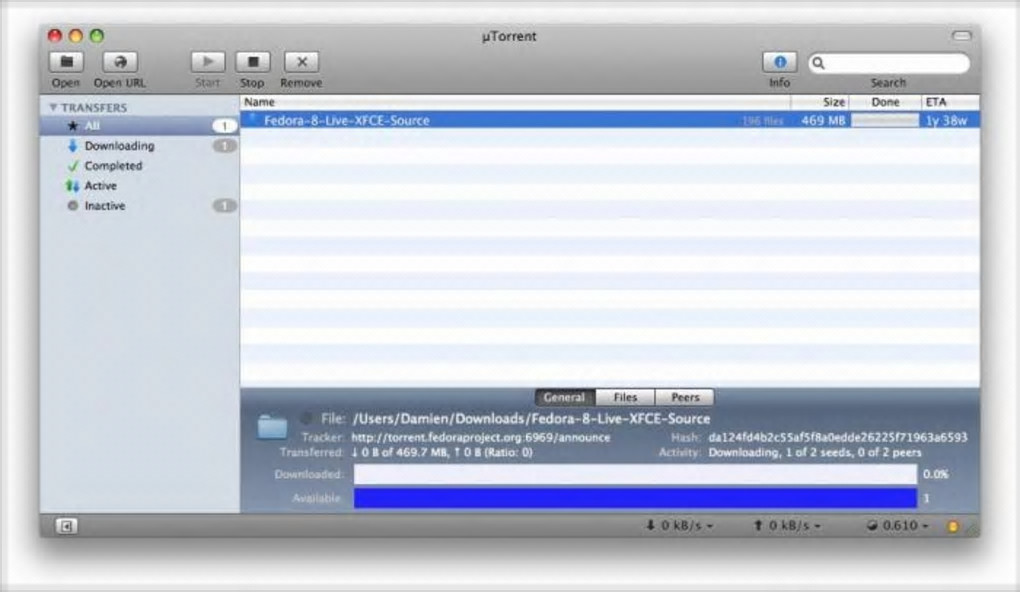Open the upload speed limit dropdown
Image resolution: width=1020 pixels, height=592 pixels.
[787, 526]
